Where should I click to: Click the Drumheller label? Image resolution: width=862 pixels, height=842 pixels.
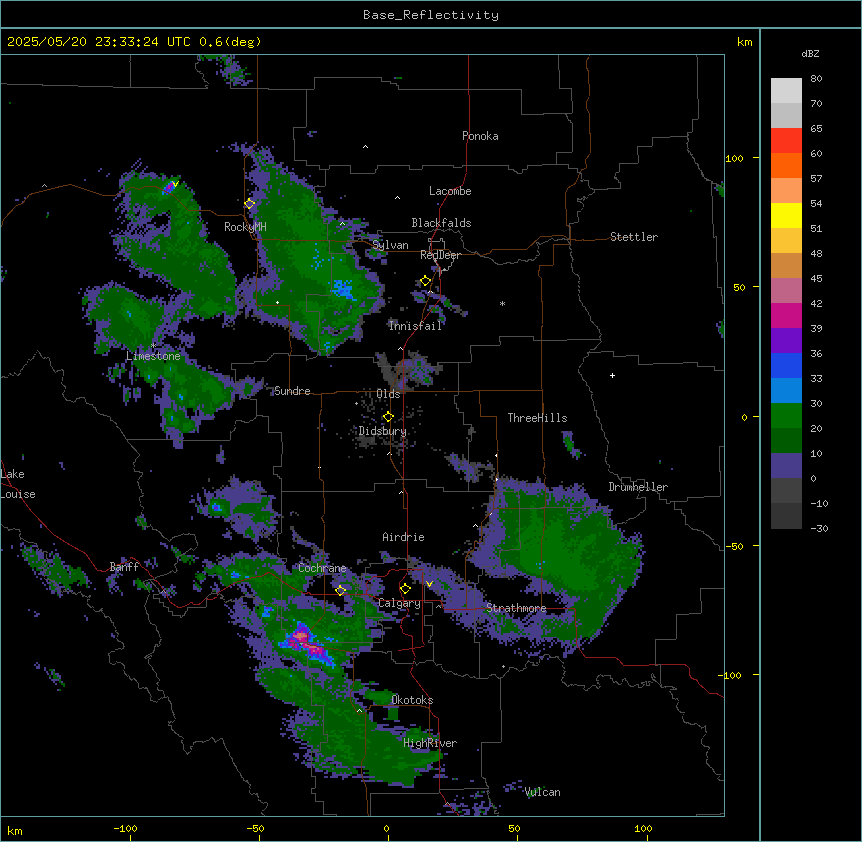click(638, 487)
